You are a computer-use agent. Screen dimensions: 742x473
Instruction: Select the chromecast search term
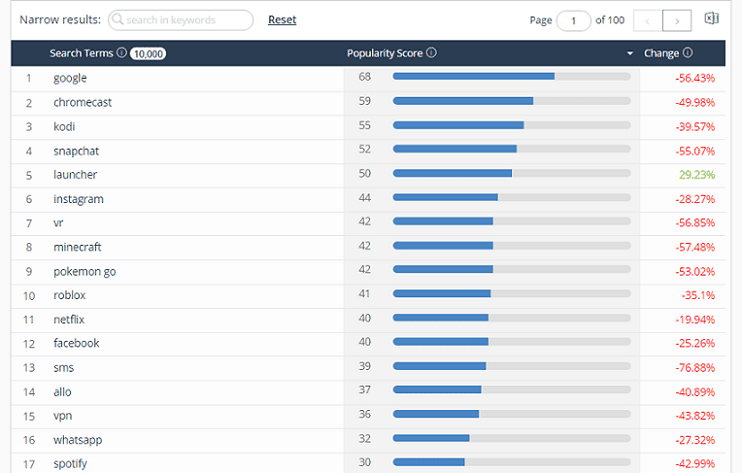(82, 103)
